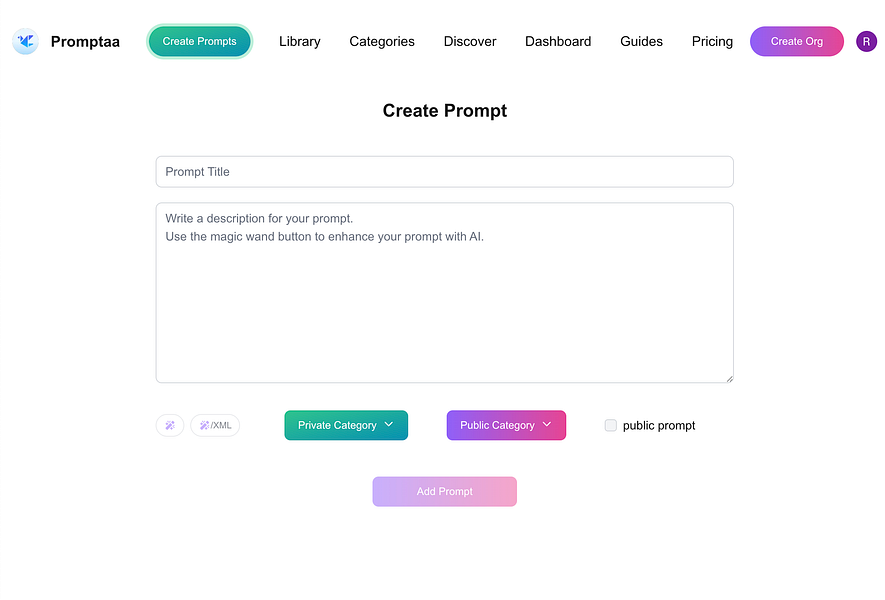Visit the Guides page
Image resolution: width=885 pixels, height=600 pixels.
[x=642, y=41]
